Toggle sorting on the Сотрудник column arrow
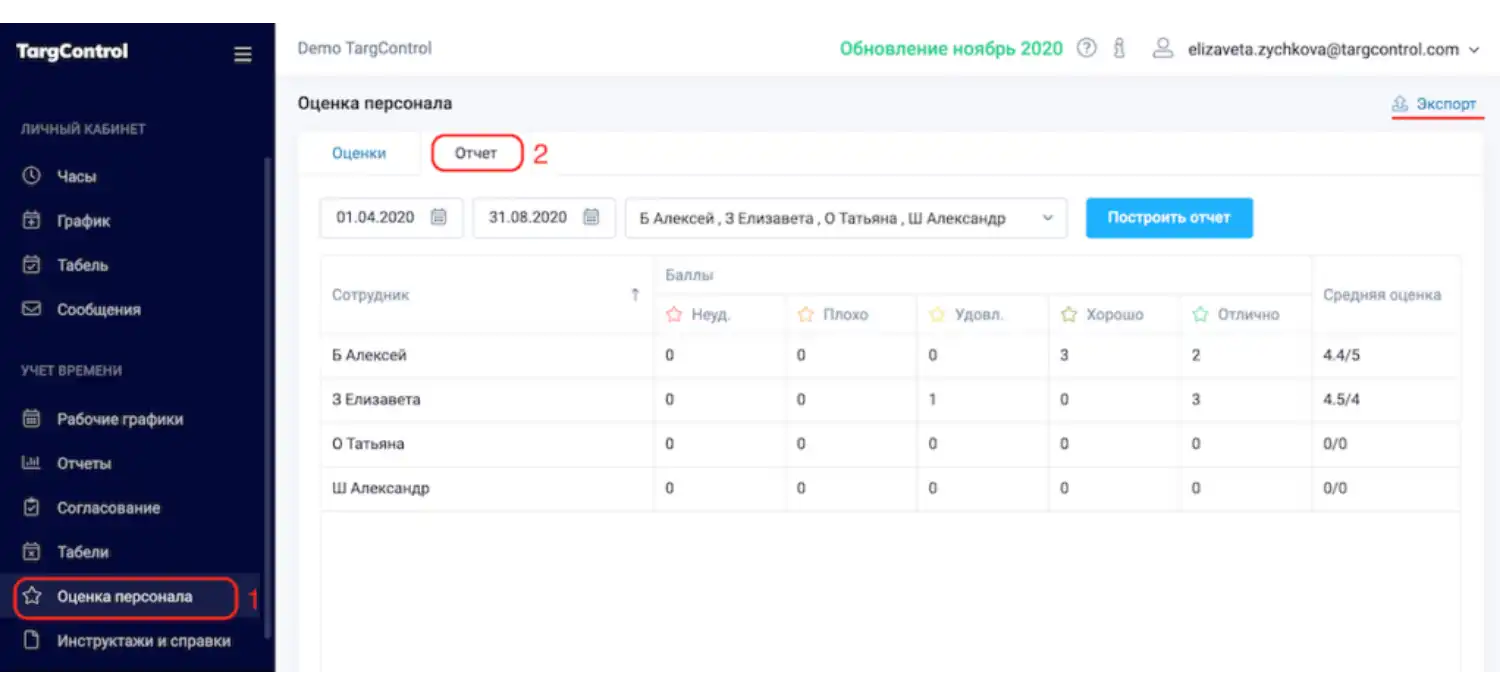Image resolution: width=1500 pixels, height=700 pixels. tap(635, 294)
